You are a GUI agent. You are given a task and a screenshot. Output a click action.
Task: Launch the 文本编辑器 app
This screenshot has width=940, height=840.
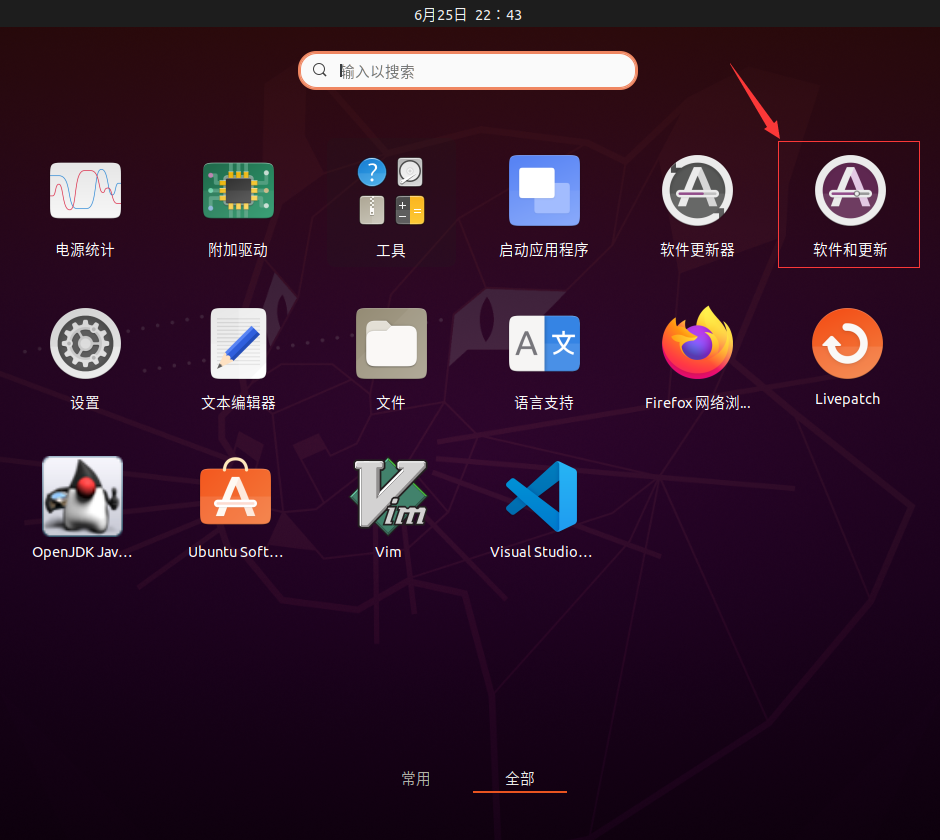238,357
